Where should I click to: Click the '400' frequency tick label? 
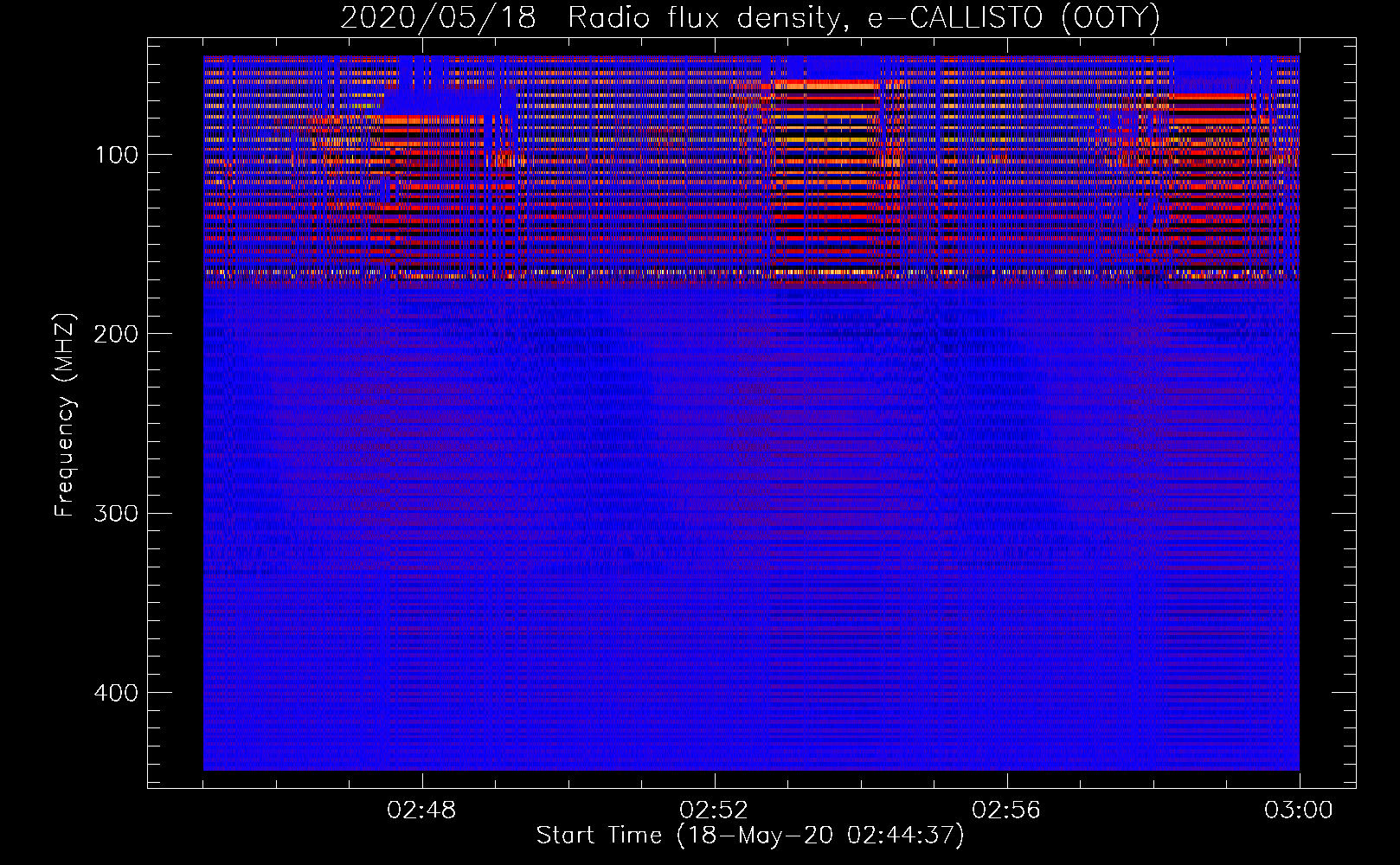pos(115,693)
